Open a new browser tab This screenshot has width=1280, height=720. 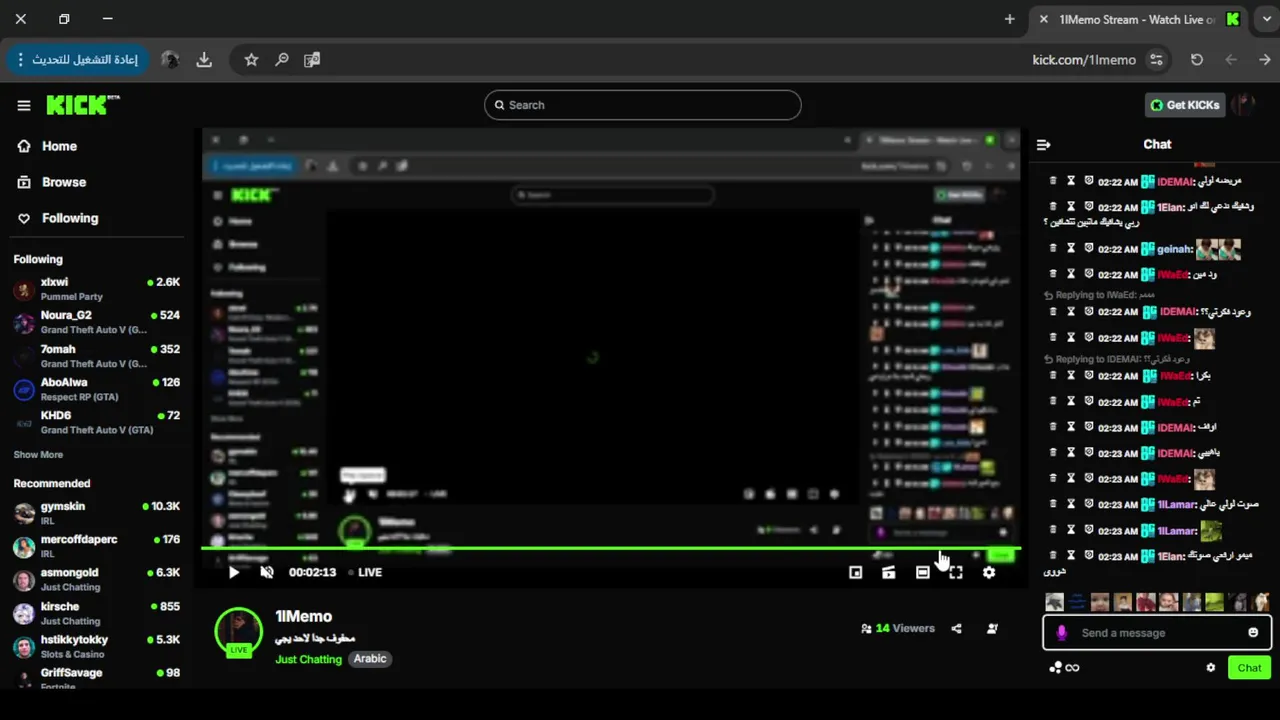tap(1010, 19)
